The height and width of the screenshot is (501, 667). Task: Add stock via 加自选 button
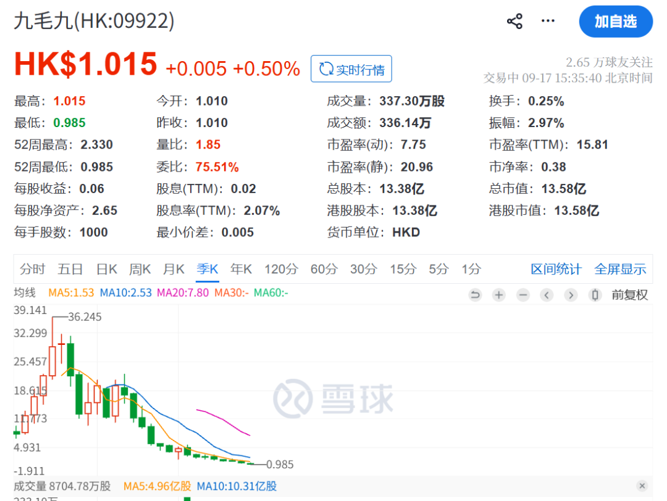click(616, 21)
